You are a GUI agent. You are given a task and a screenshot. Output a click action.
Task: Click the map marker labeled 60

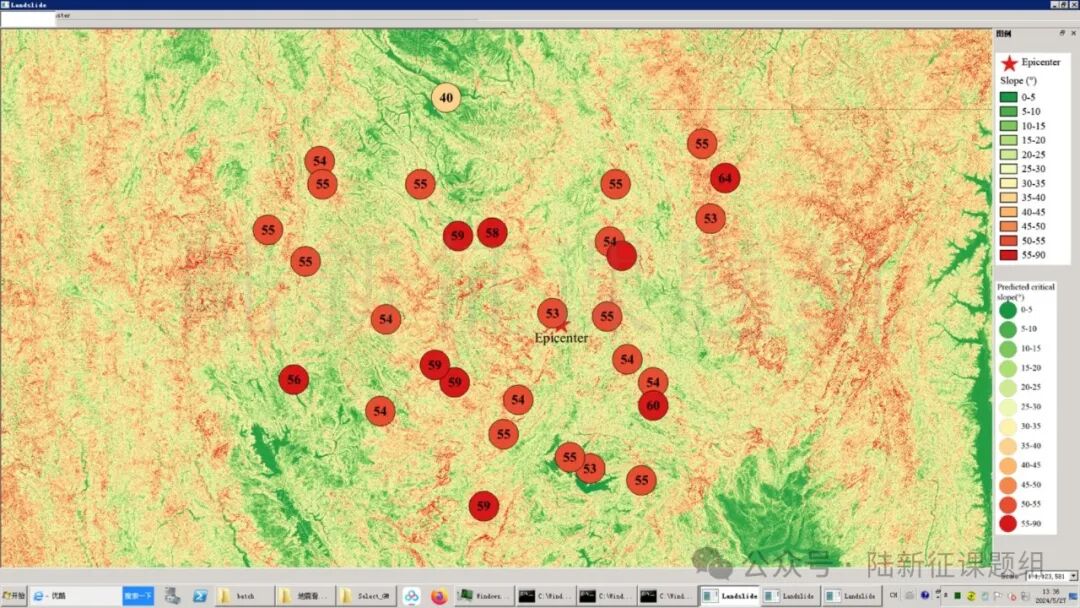click(653, 405)
